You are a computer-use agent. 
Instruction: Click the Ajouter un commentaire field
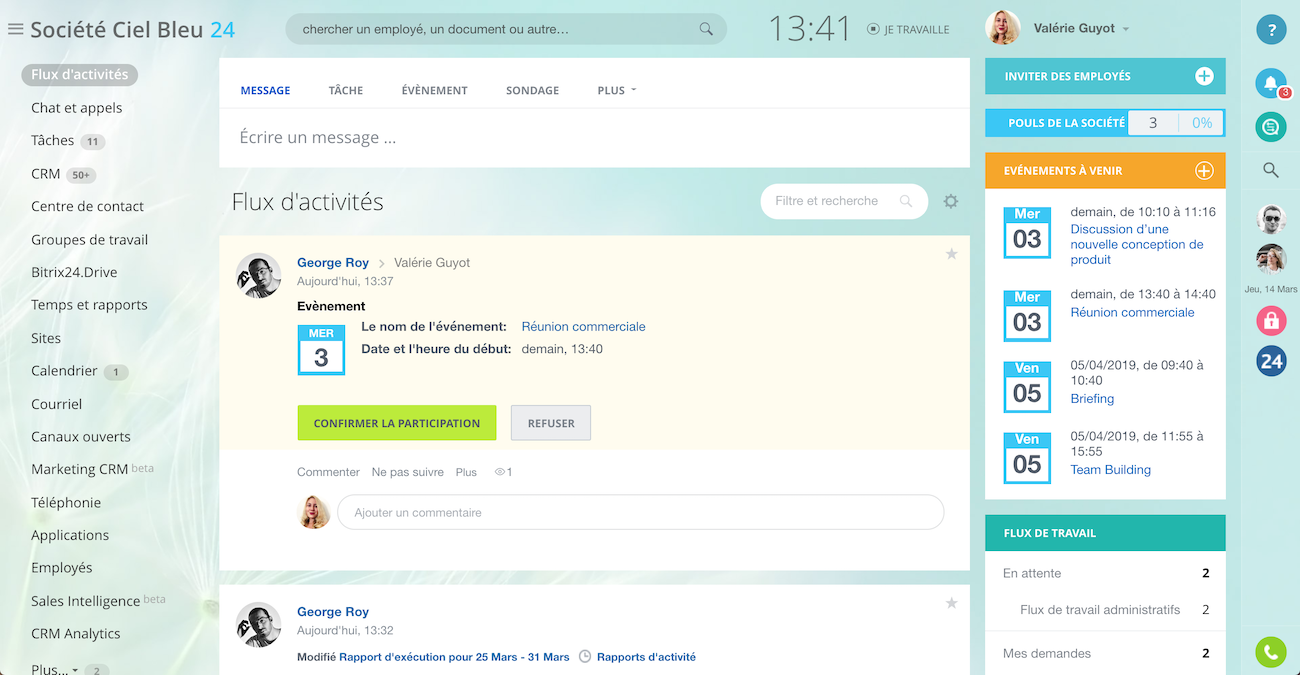[x=640, y=512]
